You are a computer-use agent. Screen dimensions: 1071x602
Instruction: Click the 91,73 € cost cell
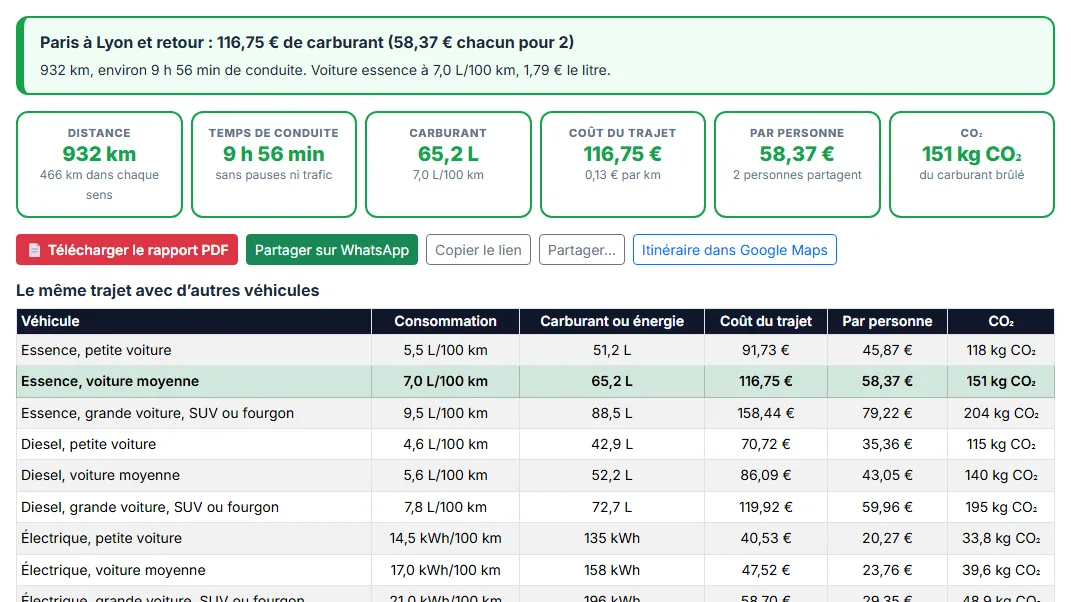pyautogui.click(x=766, y=350)
